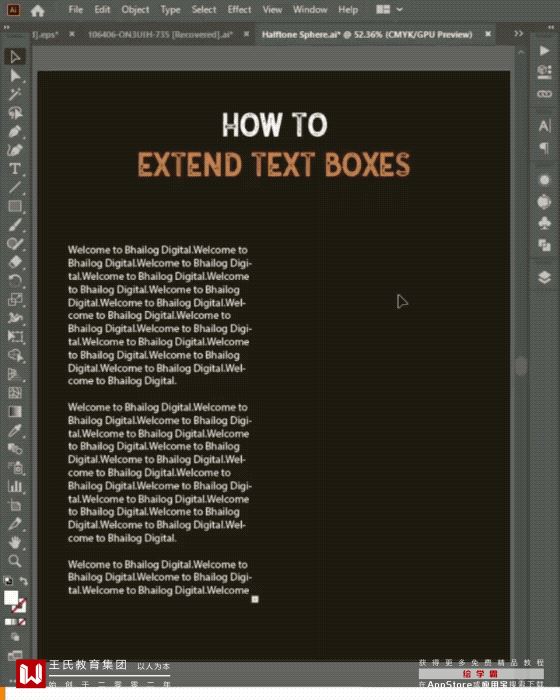Set color mode button below swatches
This screenshot has width=560, height=700.
[x=8, y=622]
